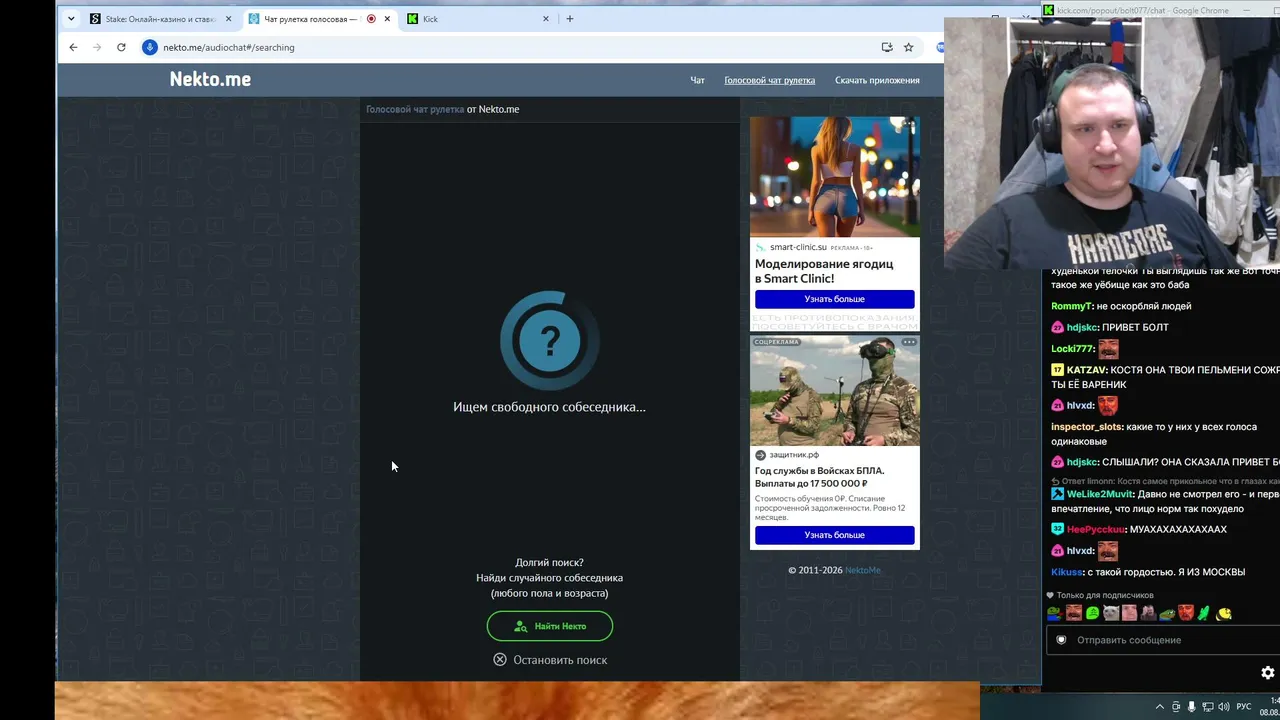Open Скачать приложения in the header

(x=877, y=80)
